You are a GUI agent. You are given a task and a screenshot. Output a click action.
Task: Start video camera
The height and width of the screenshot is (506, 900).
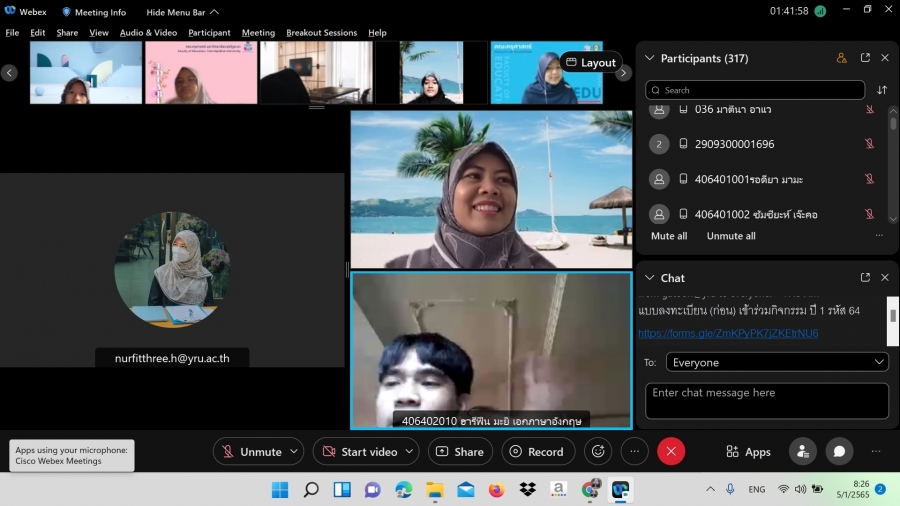360,451
